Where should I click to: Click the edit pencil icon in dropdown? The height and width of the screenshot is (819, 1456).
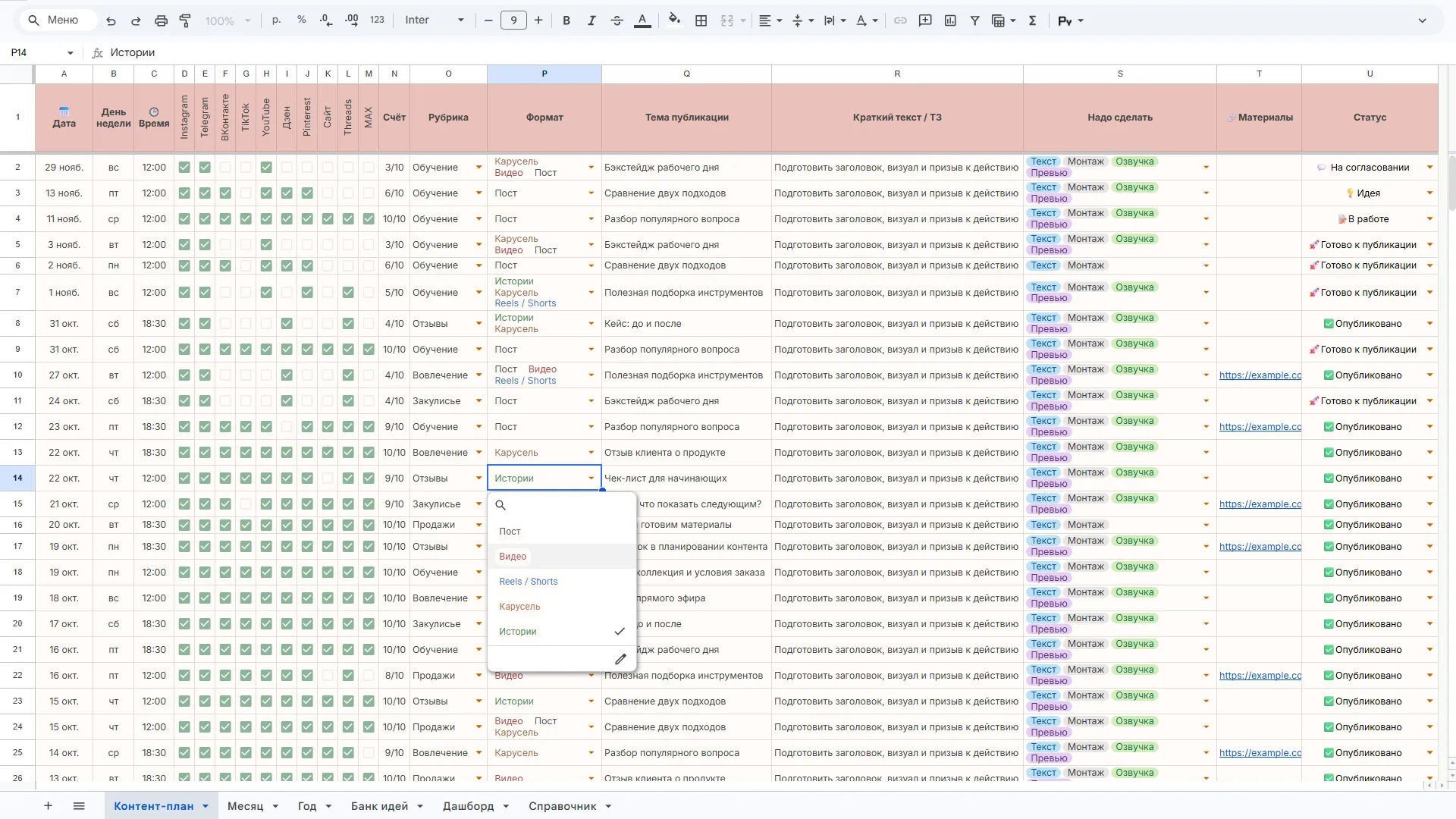click(620, 659)
